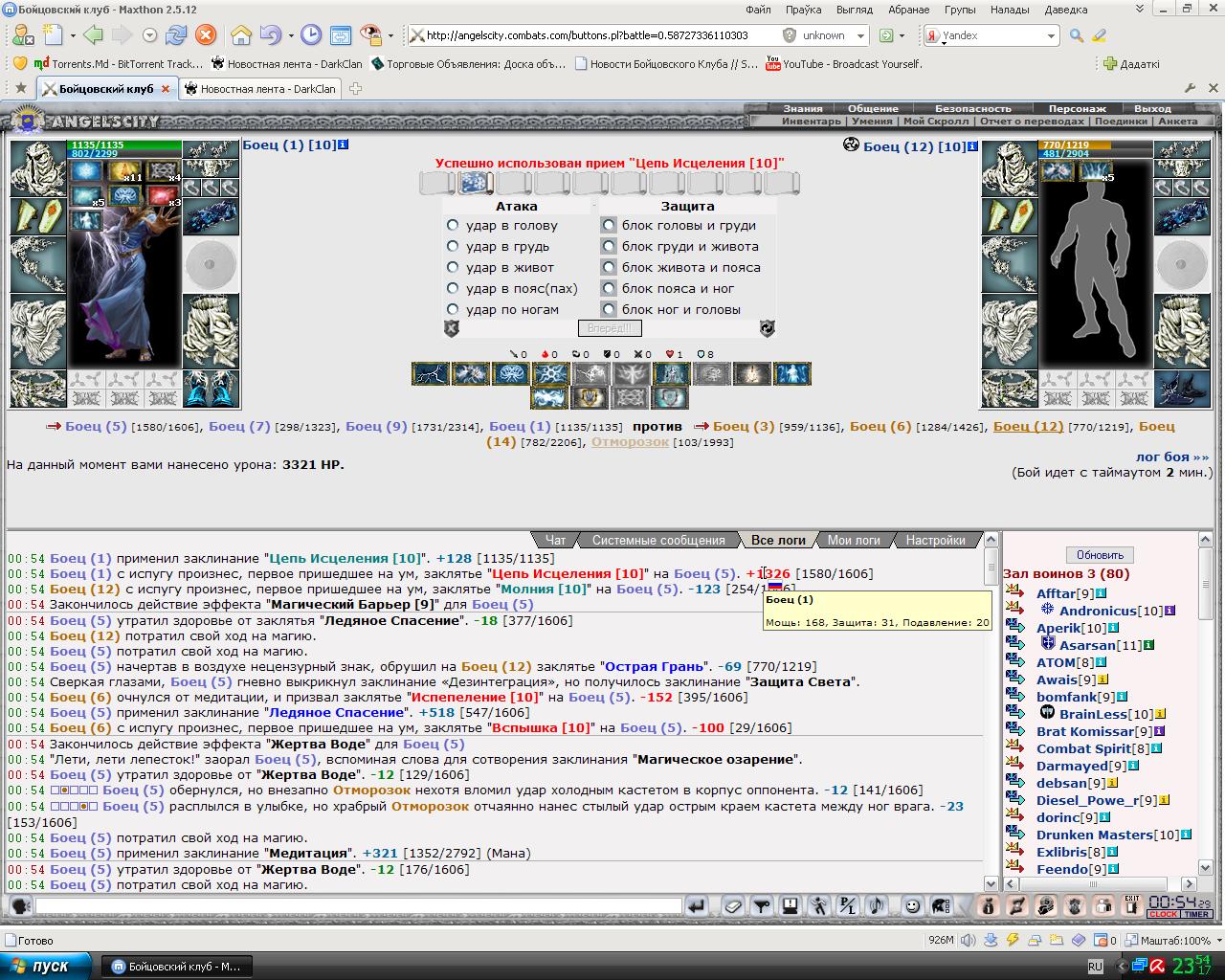Select defense 'блок живота и пояса' radio button

click(x=608, y=267)
